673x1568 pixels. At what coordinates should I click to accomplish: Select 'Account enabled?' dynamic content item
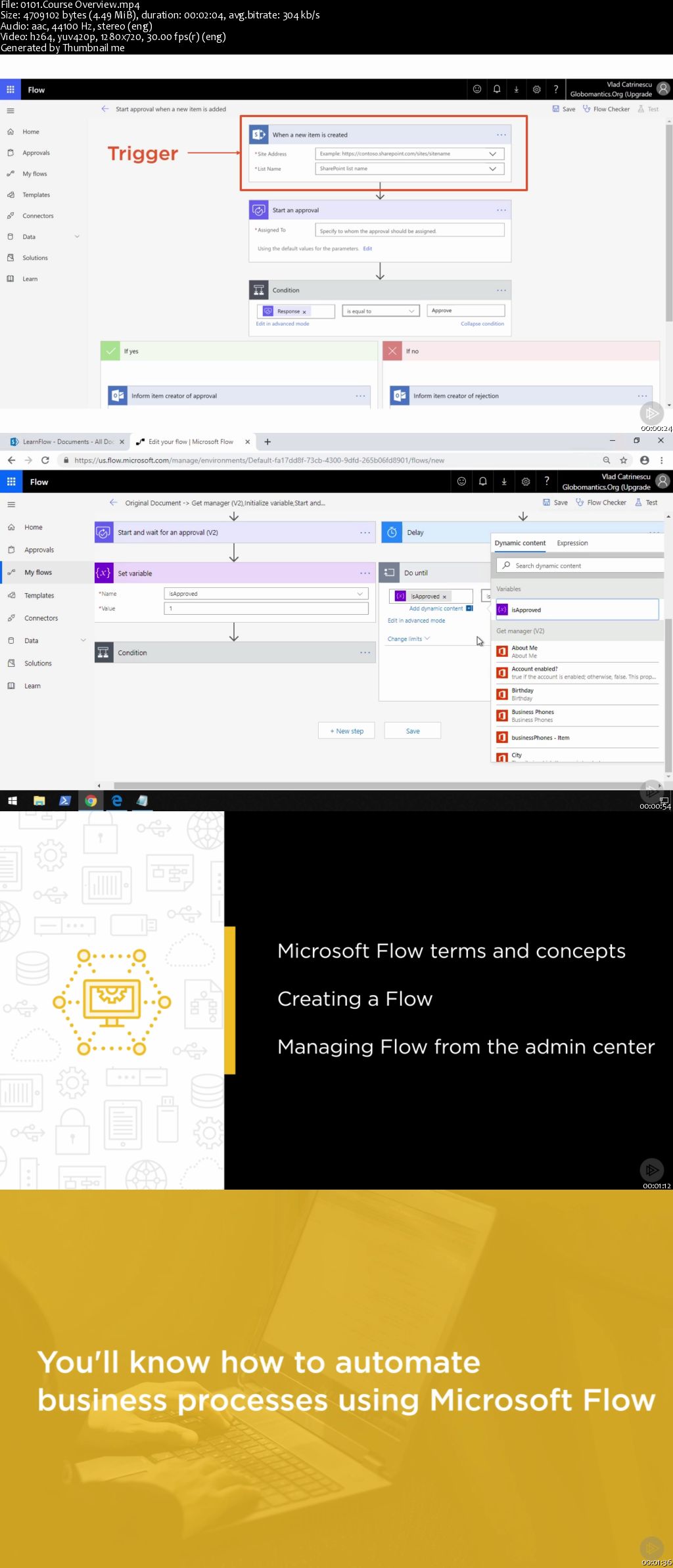tap(577, 673)
